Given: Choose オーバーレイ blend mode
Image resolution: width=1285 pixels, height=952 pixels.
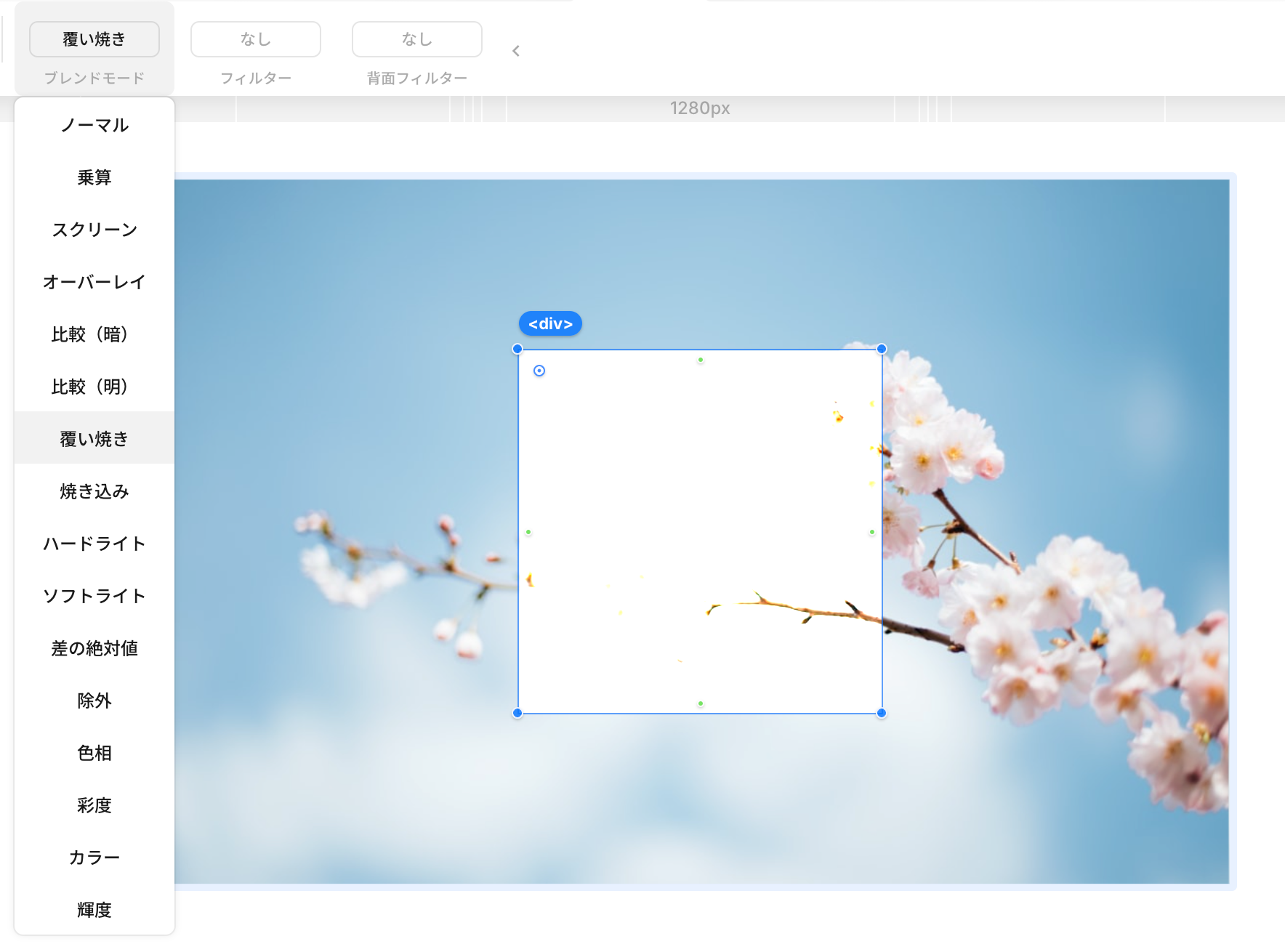Looking at the screenshot, I should tap(94, 282).
